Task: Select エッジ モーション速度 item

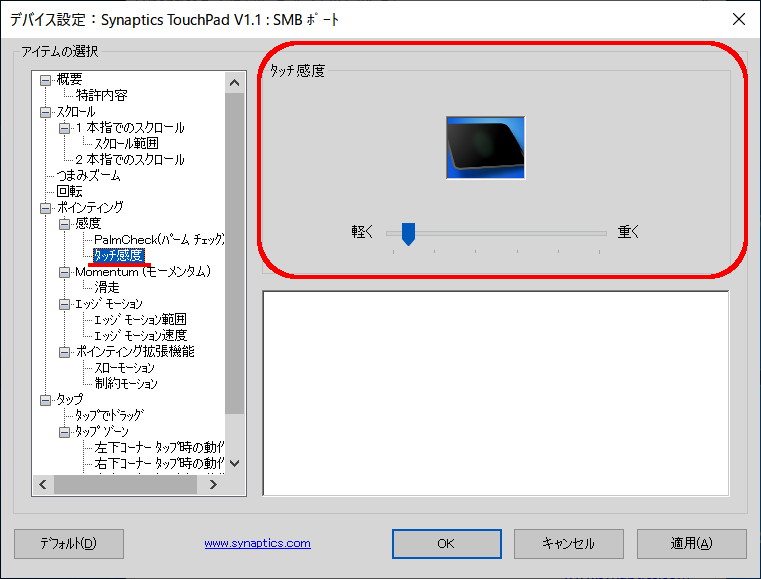Action: click(140, 335)
